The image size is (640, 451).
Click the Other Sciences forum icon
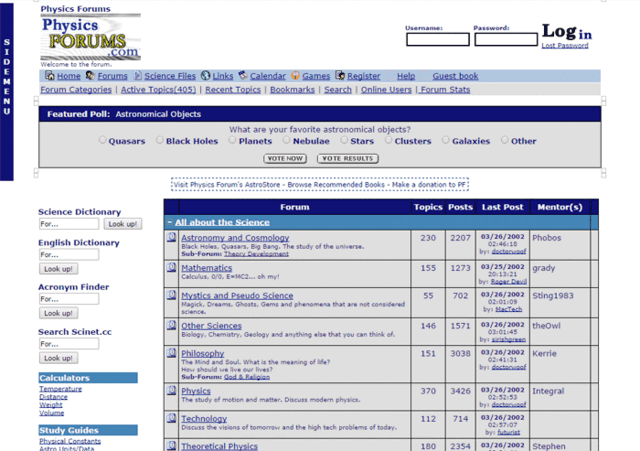(171, 325)
